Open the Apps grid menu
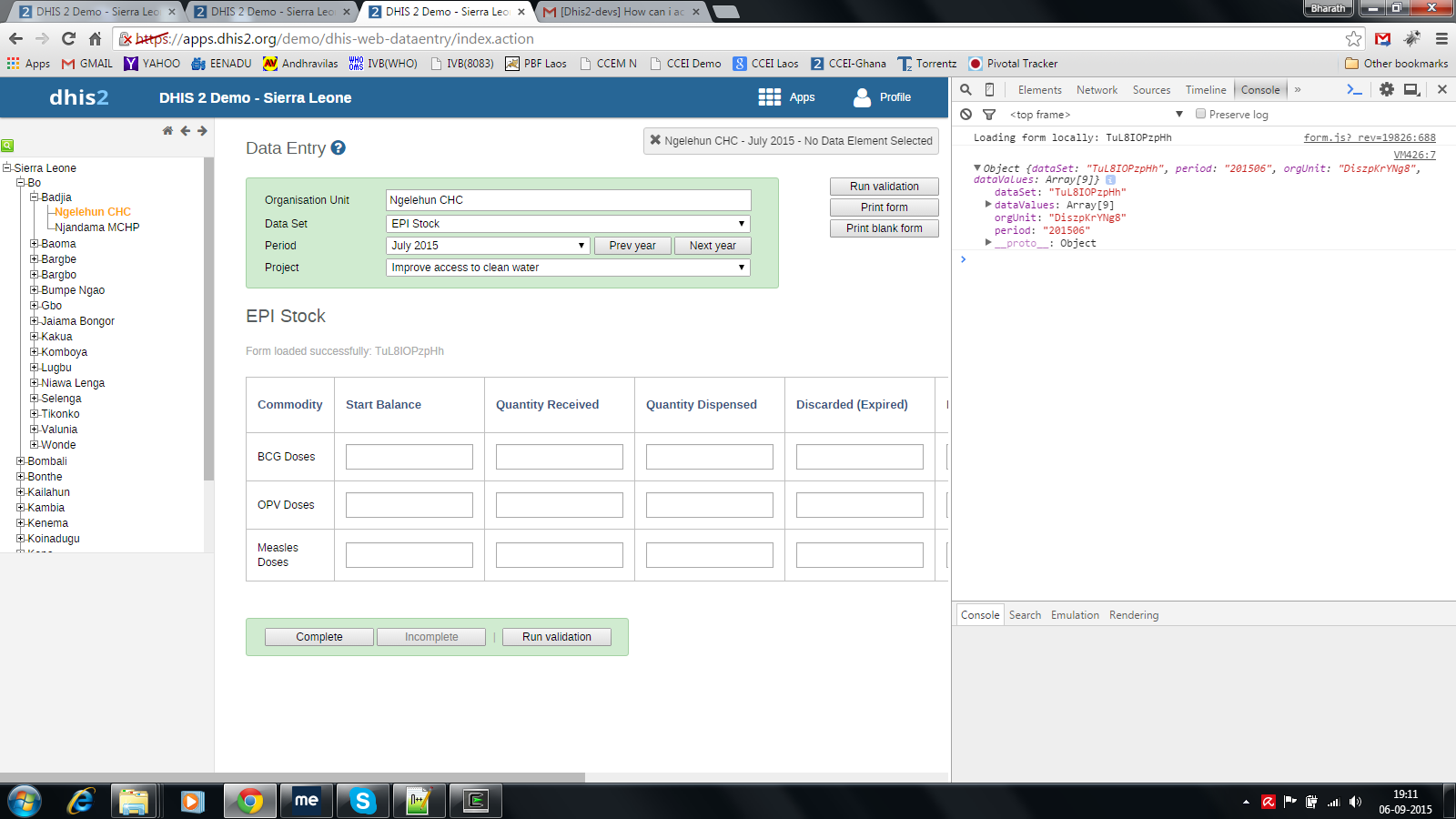Image resolution: width=1456 pixels, height=819 pixels. (770, 97)
